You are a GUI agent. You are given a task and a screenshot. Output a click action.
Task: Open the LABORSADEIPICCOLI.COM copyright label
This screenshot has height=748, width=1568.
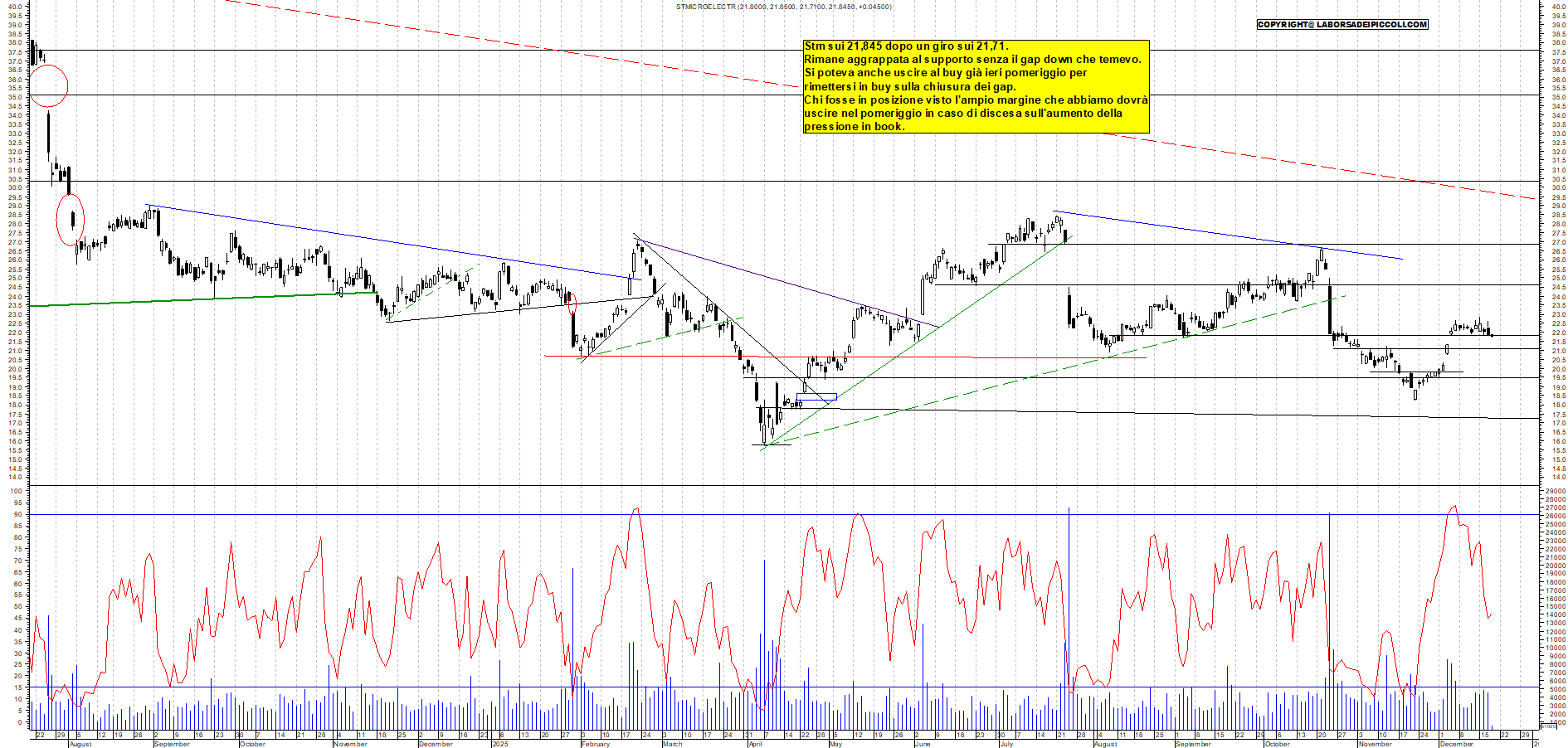point(1342,25)
